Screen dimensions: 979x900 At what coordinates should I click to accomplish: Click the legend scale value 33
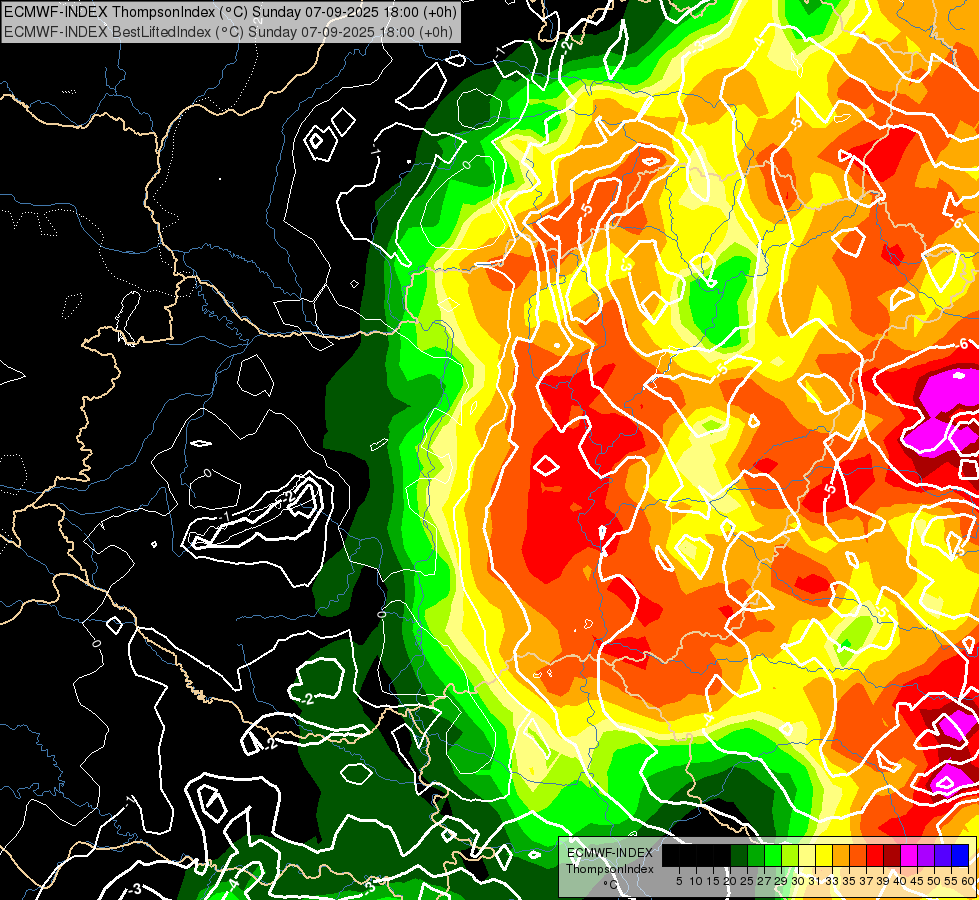832,881
